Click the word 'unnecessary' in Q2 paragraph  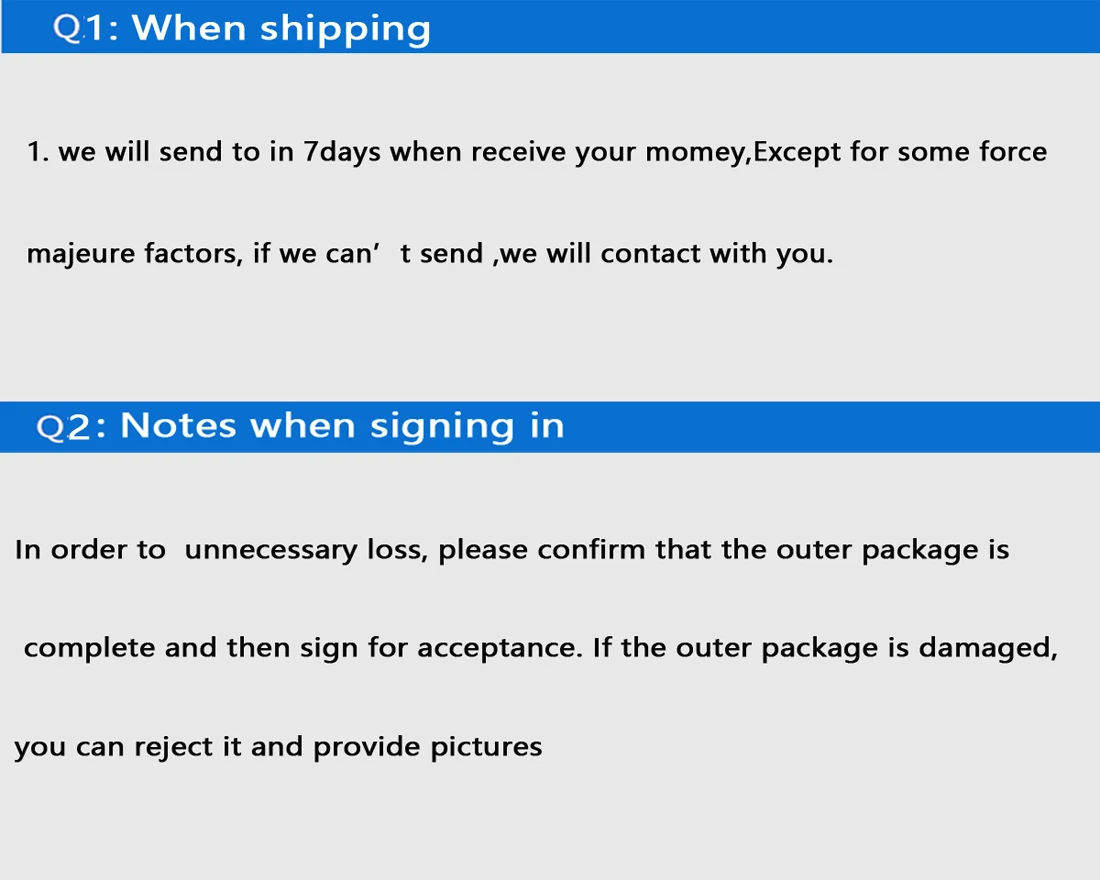(271, 550)
